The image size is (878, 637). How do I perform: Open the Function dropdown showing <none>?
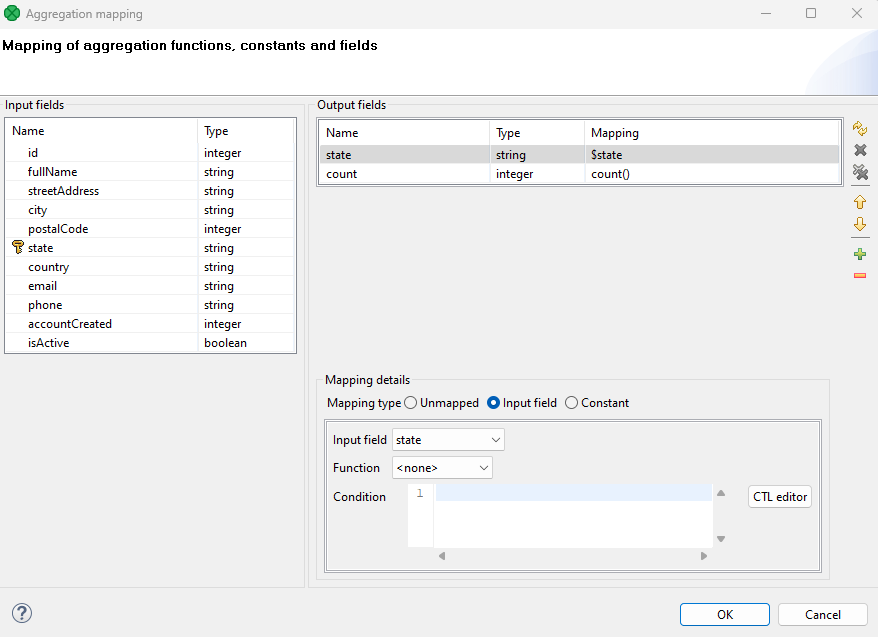point(442,467)
